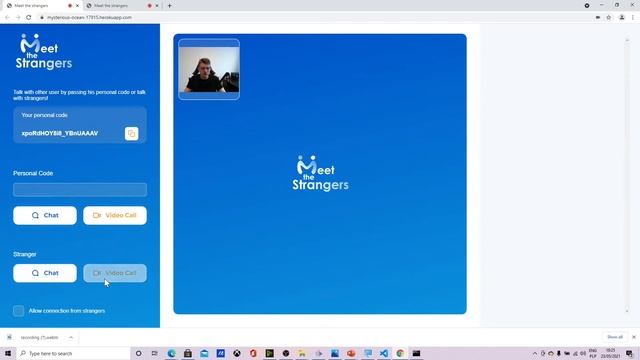
Task: Open Mail app from the taskbar
Action: (204, 353)
